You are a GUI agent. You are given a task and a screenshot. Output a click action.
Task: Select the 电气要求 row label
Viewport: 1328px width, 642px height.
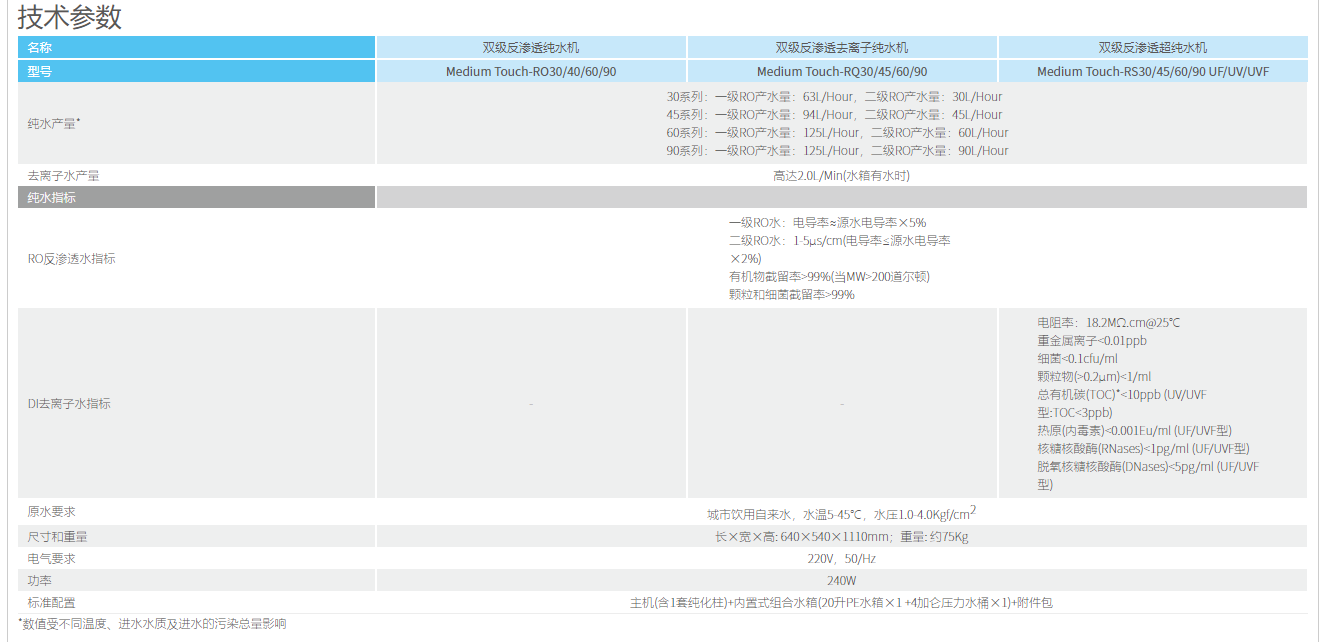click(51, 559)
